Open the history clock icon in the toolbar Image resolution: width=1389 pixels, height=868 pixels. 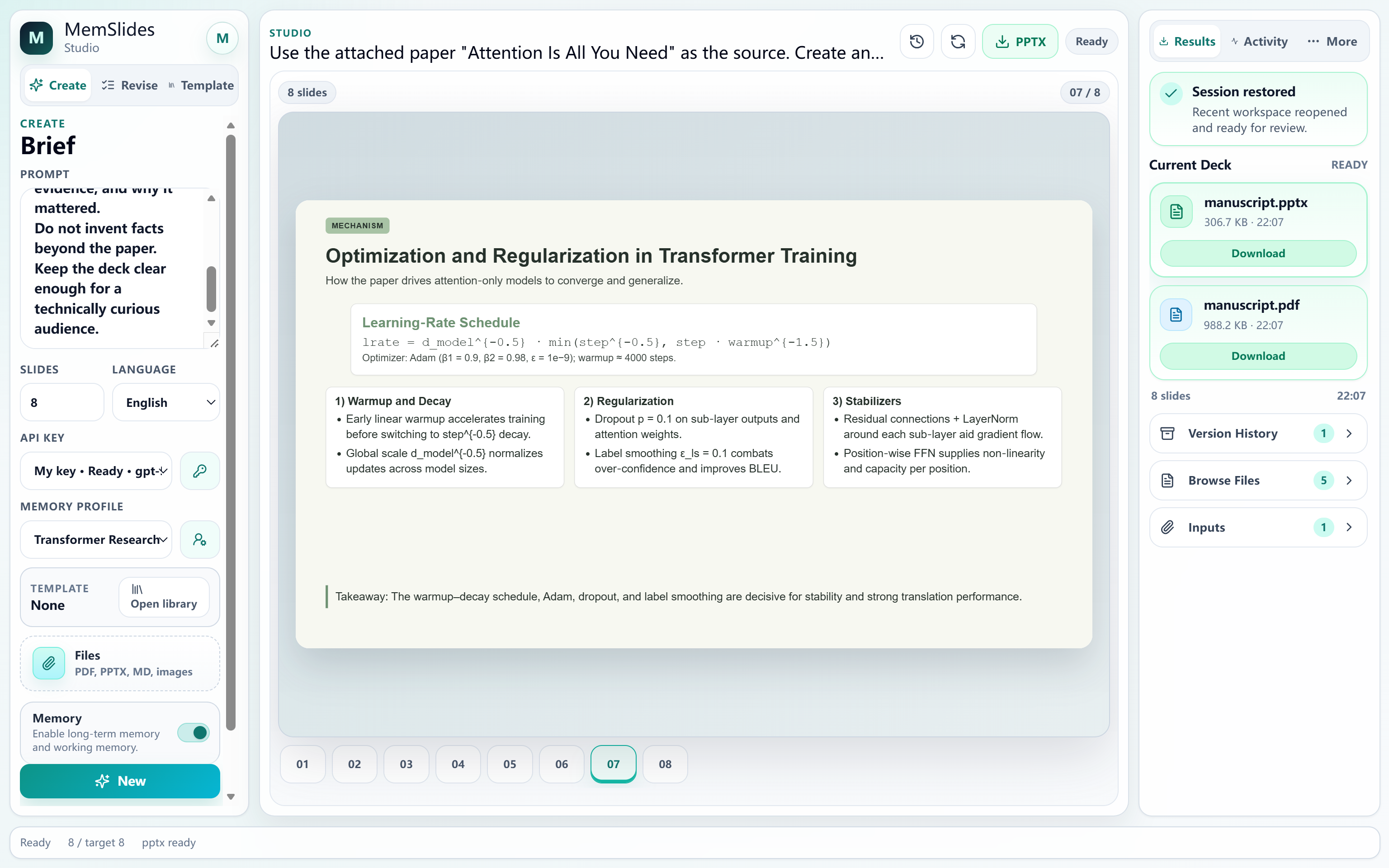click(x=917, y=41)
